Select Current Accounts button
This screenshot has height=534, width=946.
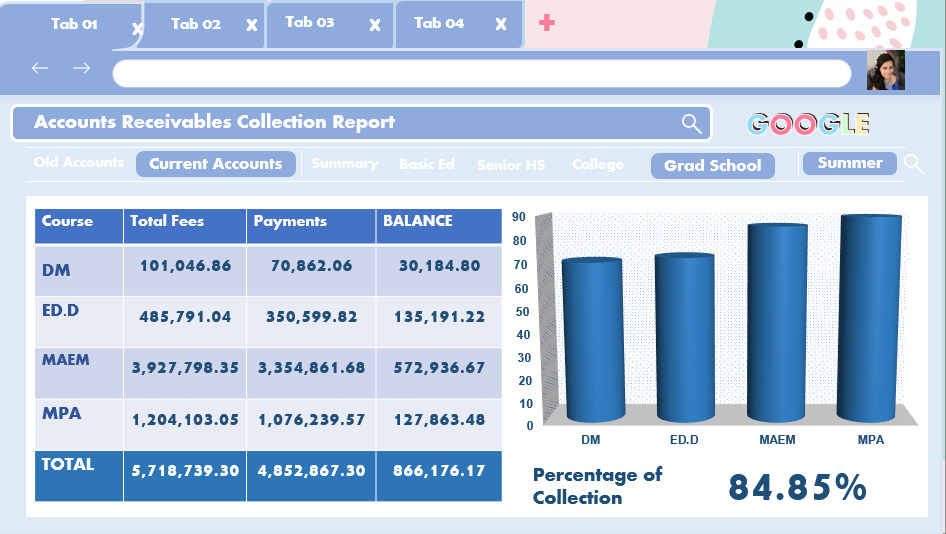point(216,164)
